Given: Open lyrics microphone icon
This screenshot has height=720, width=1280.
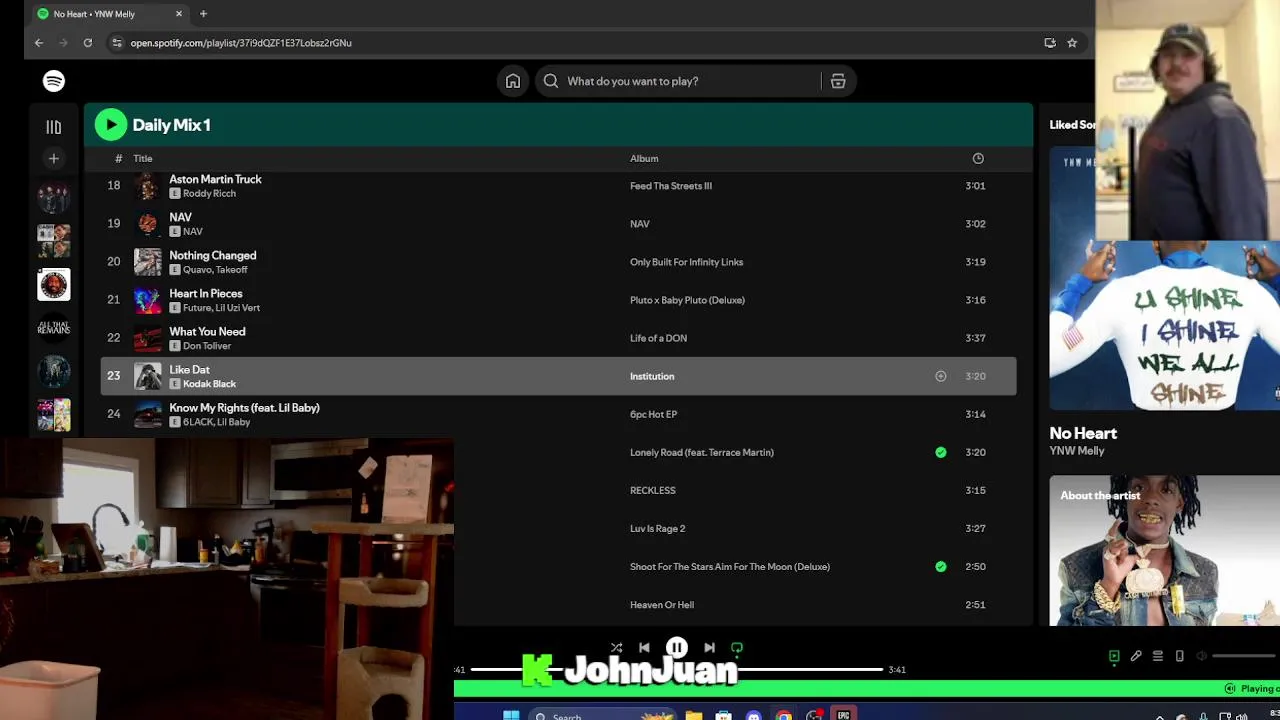Looking at the screenshot, I should [1136, 656].
